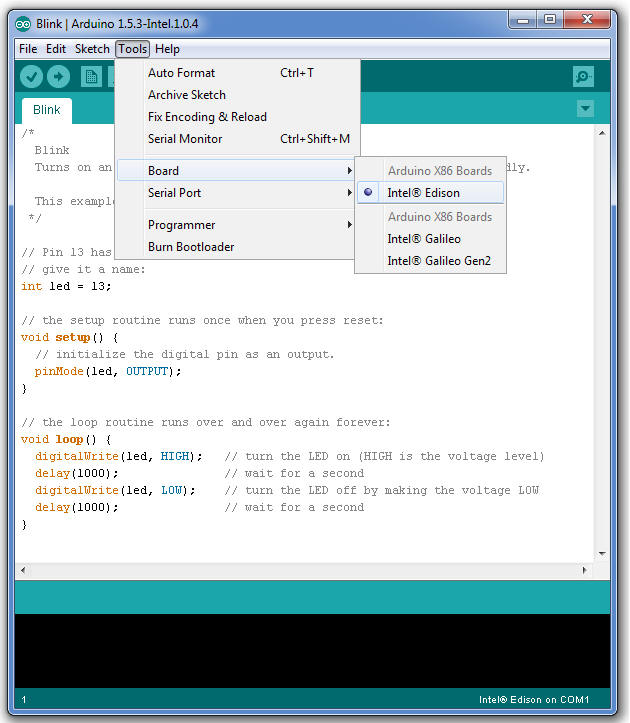Open the Sketch menu
630x723 pixels.
pyautogui.click(x=92, y=49)
